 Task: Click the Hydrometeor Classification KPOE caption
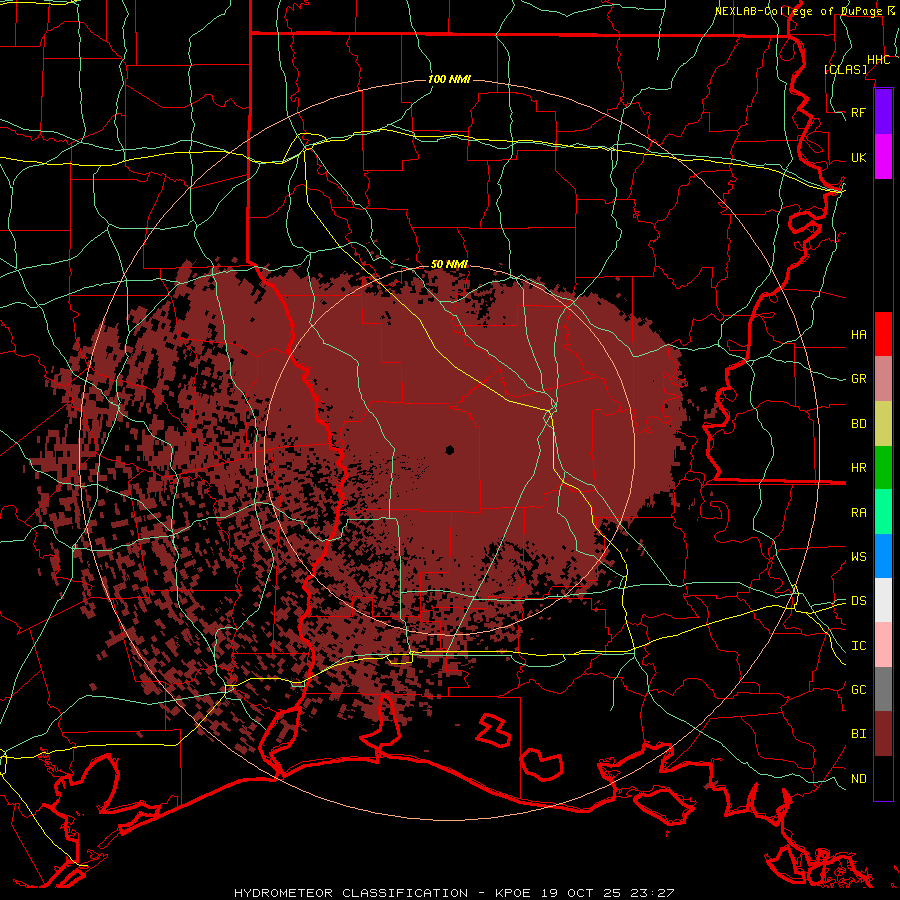coord(454,893)
